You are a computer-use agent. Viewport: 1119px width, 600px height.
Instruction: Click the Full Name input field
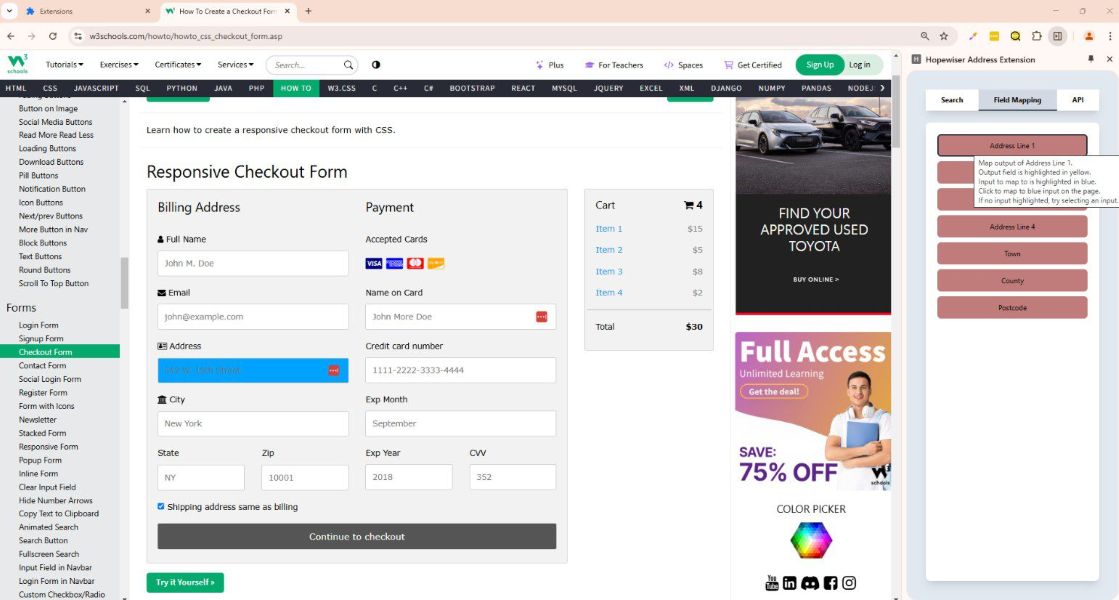[x=253, y=263]
